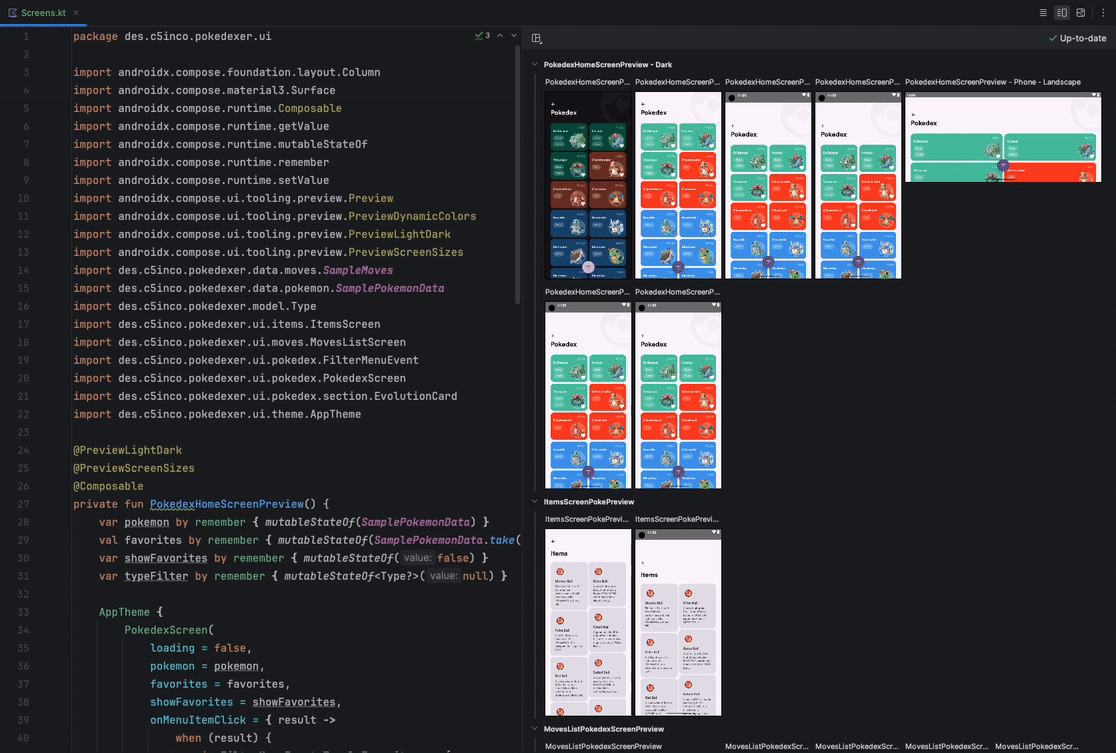
Task: Open the dark Pokedex phone preview thumbnail
Action: tap(587, 185)
